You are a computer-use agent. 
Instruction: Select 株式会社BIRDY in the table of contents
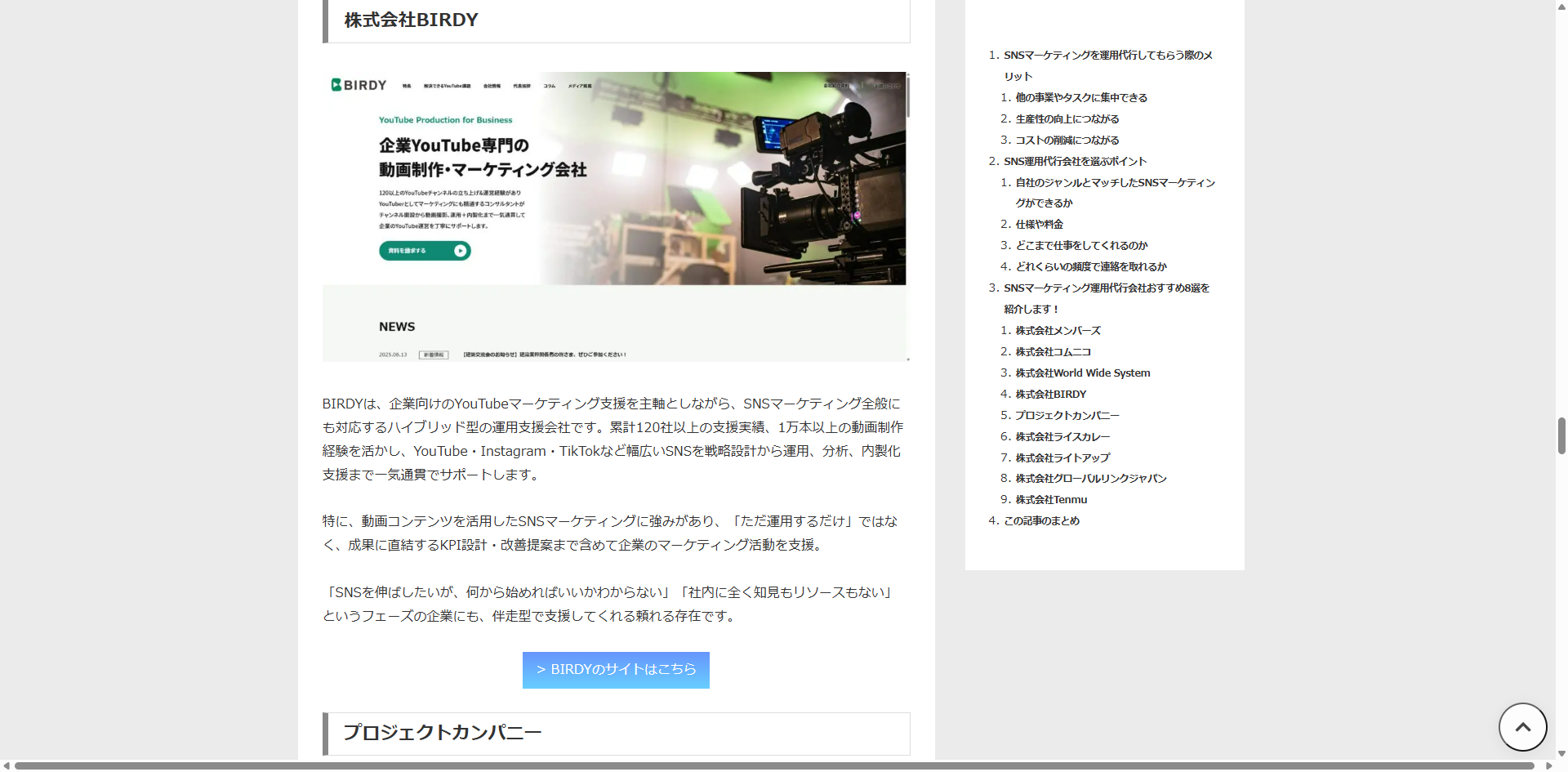coord(1050,395)
